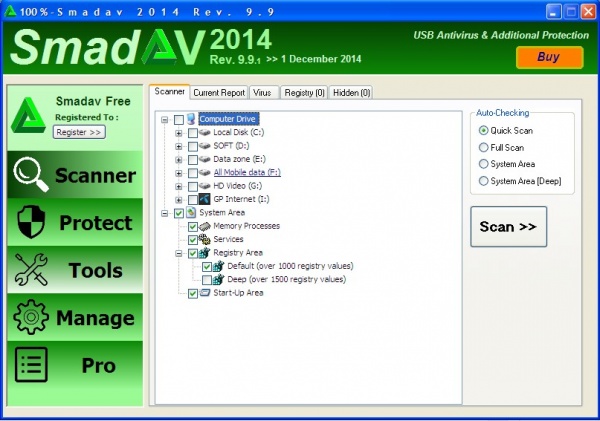Expand the GP Internet (I:) node

coord(179,200)
